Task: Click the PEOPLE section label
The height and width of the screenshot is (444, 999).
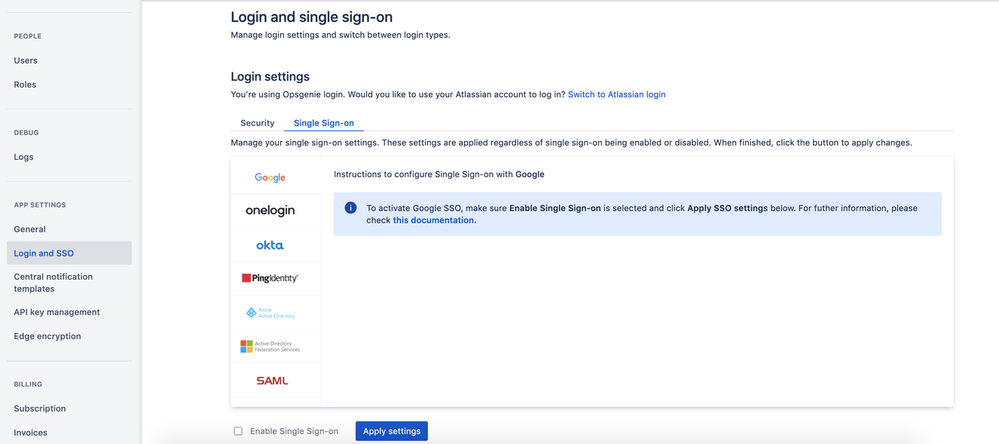Action: (27, 36)
